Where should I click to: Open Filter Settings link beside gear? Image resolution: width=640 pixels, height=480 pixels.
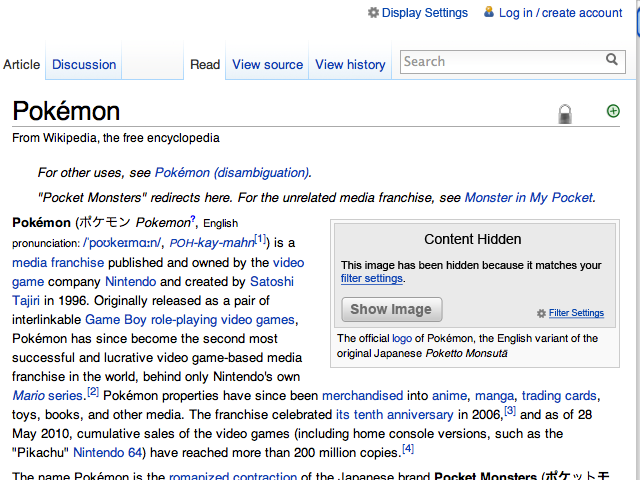576,313
